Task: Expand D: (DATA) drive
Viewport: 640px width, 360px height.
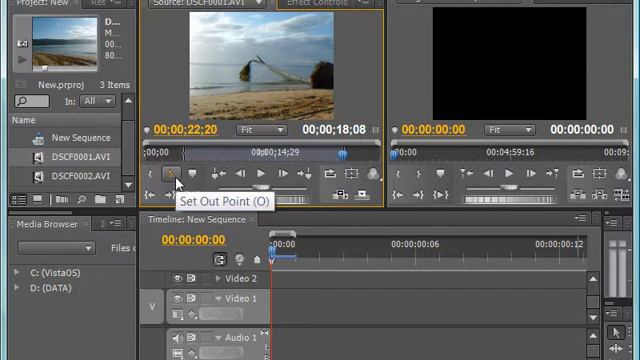Action: click(16, 287)
